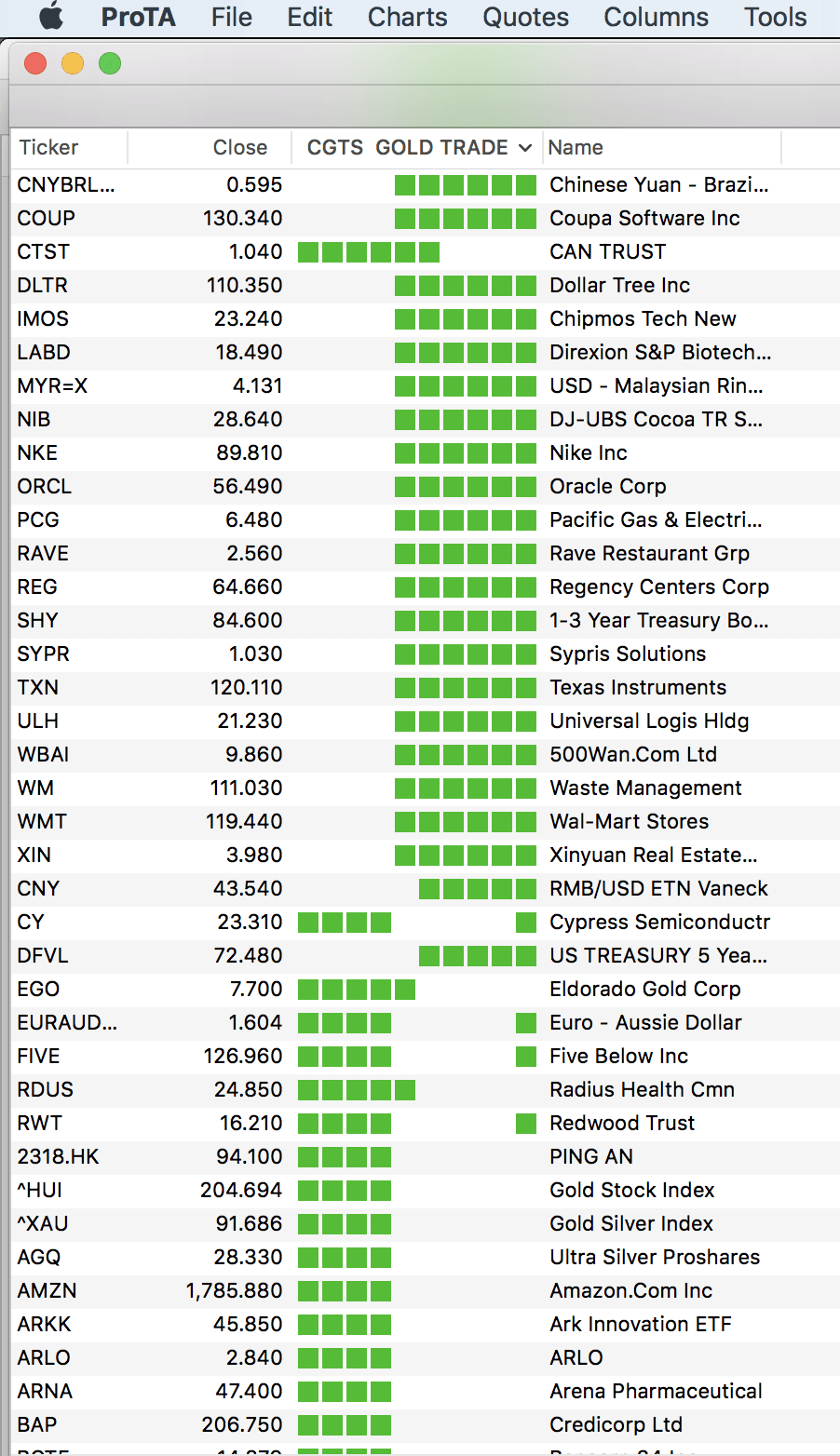
Task: Select the EURAUD ticker
Action: point(67,1022)
